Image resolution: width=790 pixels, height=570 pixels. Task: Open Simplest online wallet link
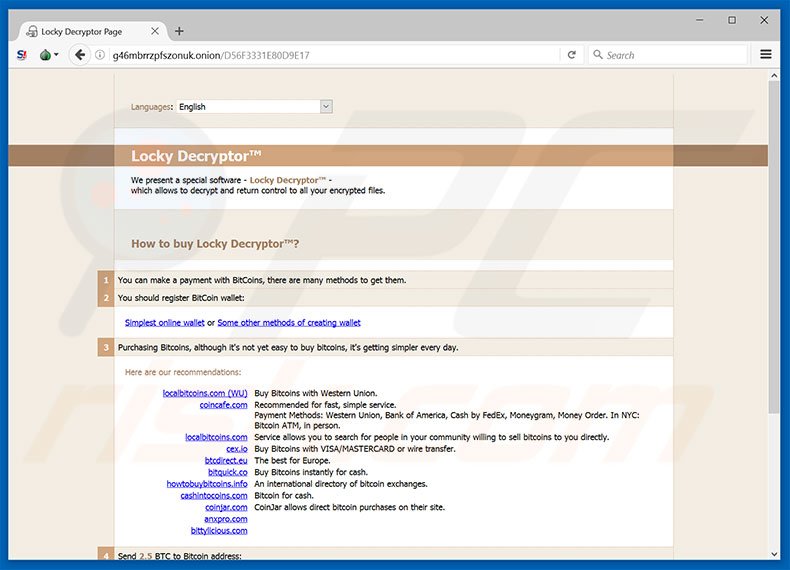(x=165, y=323)
